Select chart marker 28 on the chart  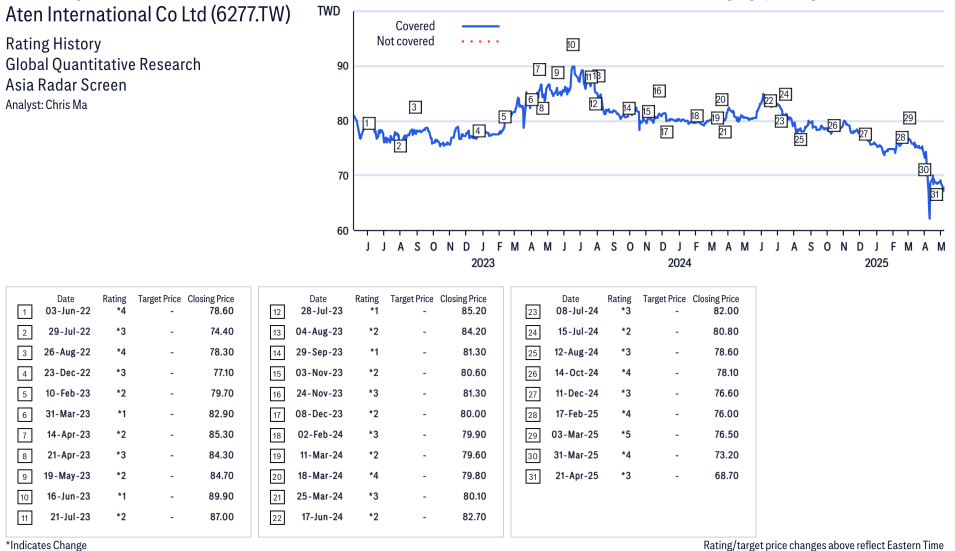click(902, 138)
